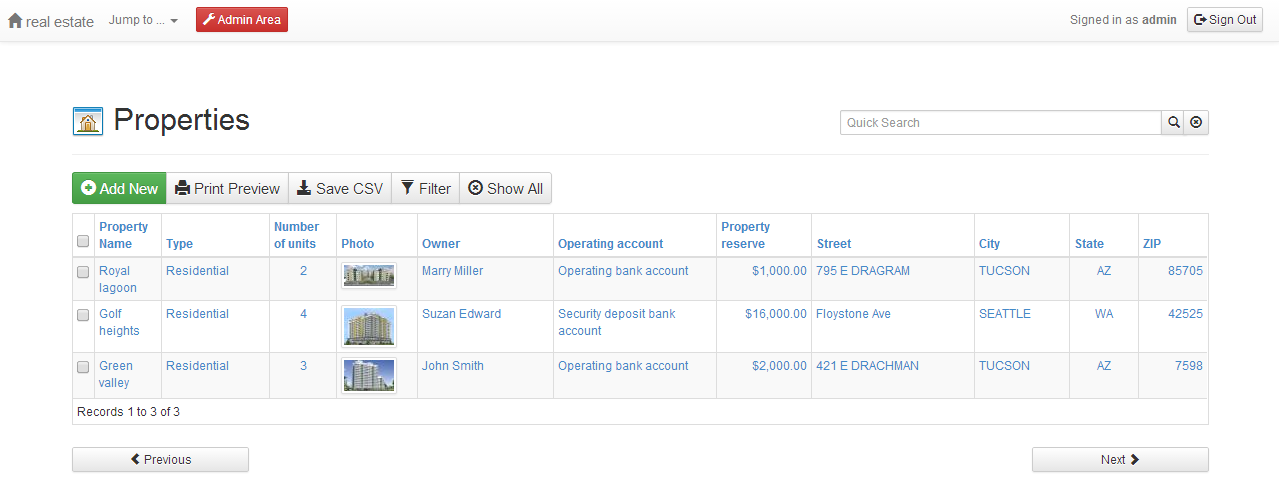Click inside the Quick Search field
Screen dimensions: 1279x494
click(1000, 123)
